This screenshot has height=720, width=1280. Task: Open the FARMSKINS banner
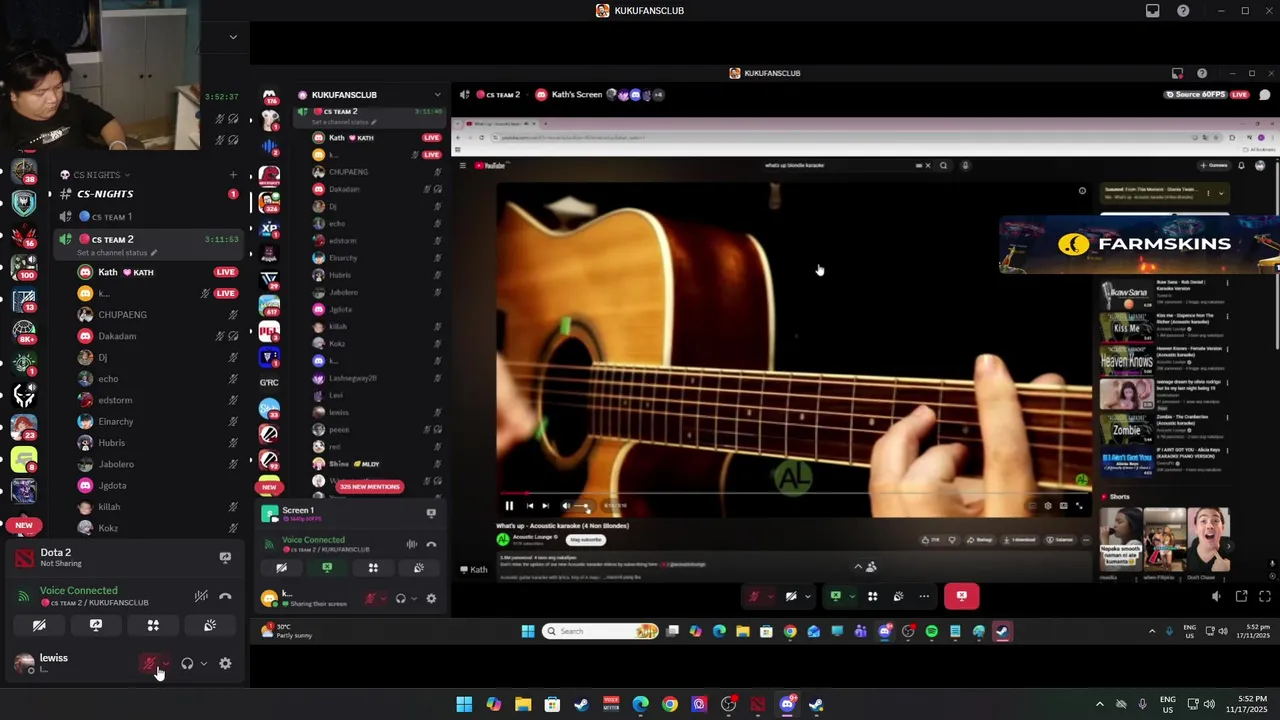coord(1139,244)
